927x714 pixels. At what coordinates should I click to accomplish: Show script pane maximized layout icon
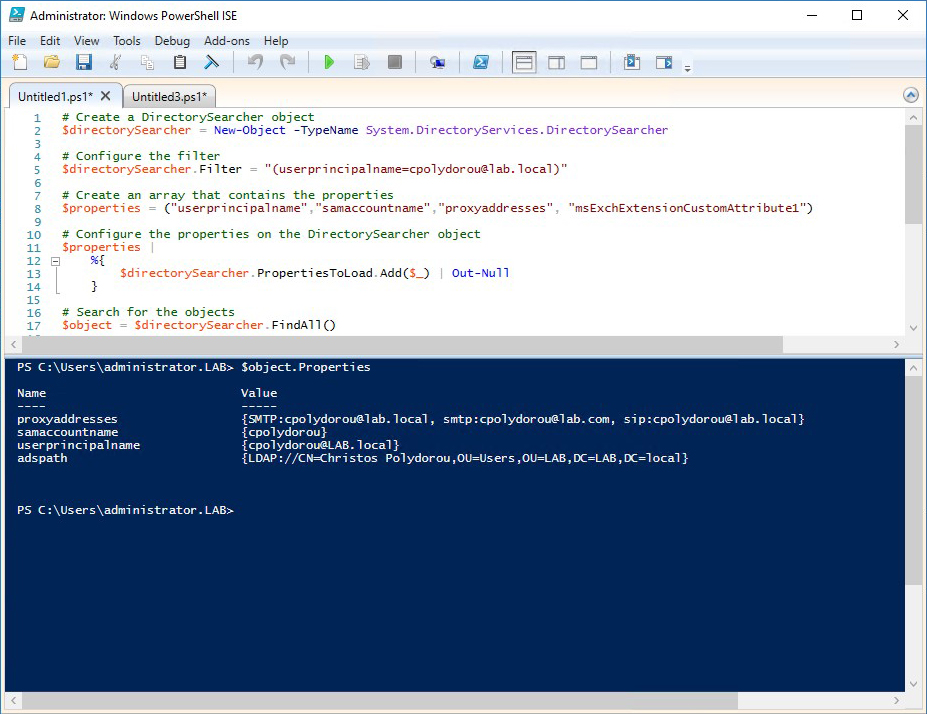[589, 62]
